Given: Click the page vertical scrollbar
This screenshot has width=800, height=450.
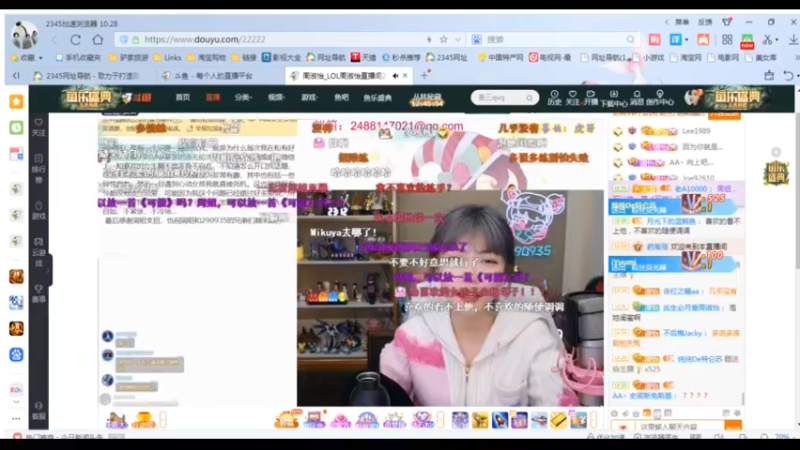Looking at the screenshot, I should pos(797,190).
